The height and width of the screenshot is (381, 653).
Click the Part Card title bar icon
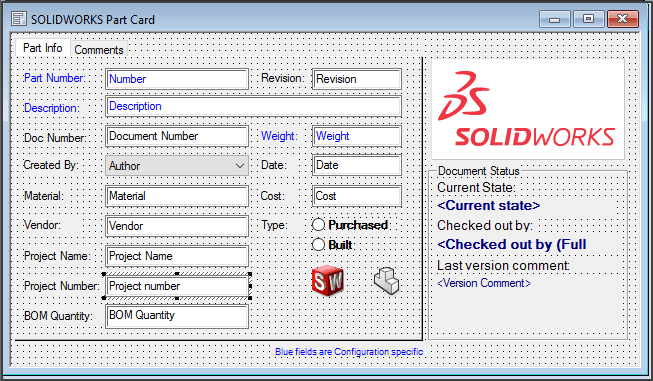click(19, 19)
